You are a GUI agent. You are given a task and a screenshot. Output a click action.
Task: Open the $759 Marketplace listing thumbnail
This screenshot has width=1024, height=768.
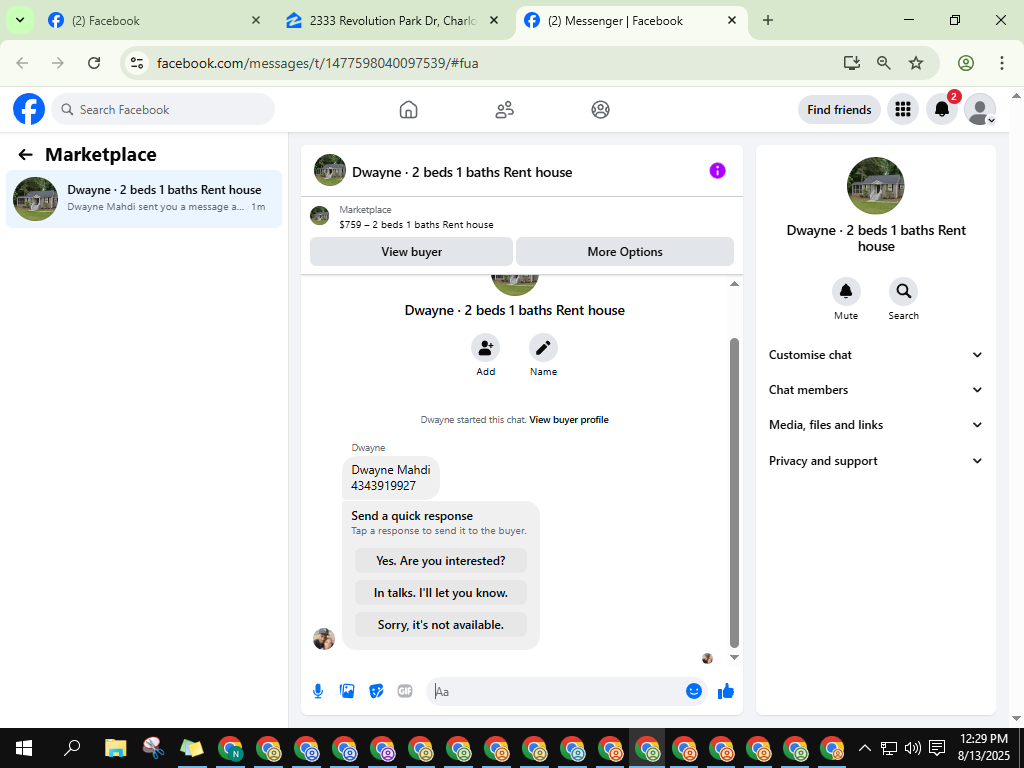pos(319,216)
